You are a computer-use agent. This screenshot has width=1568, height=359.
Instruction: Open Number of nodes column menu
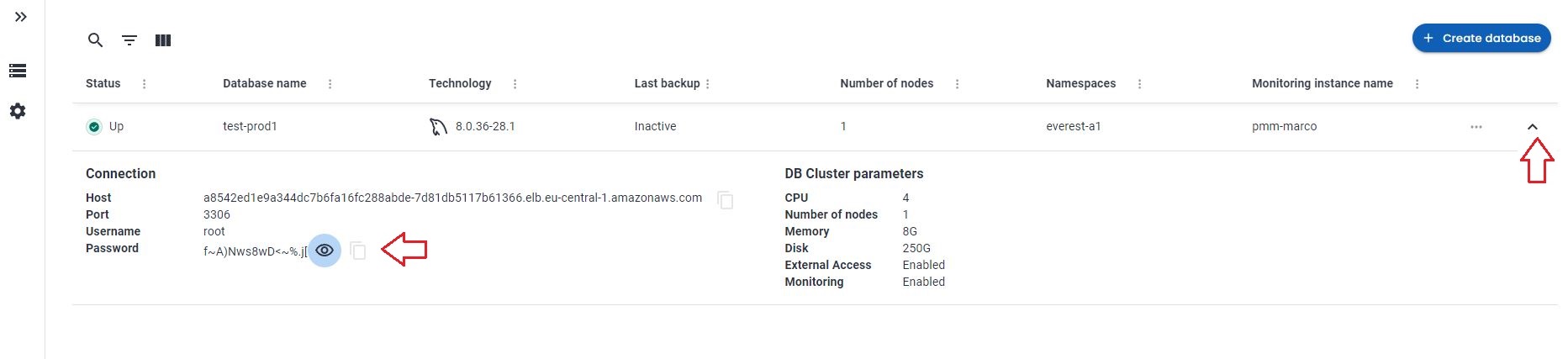958,84
